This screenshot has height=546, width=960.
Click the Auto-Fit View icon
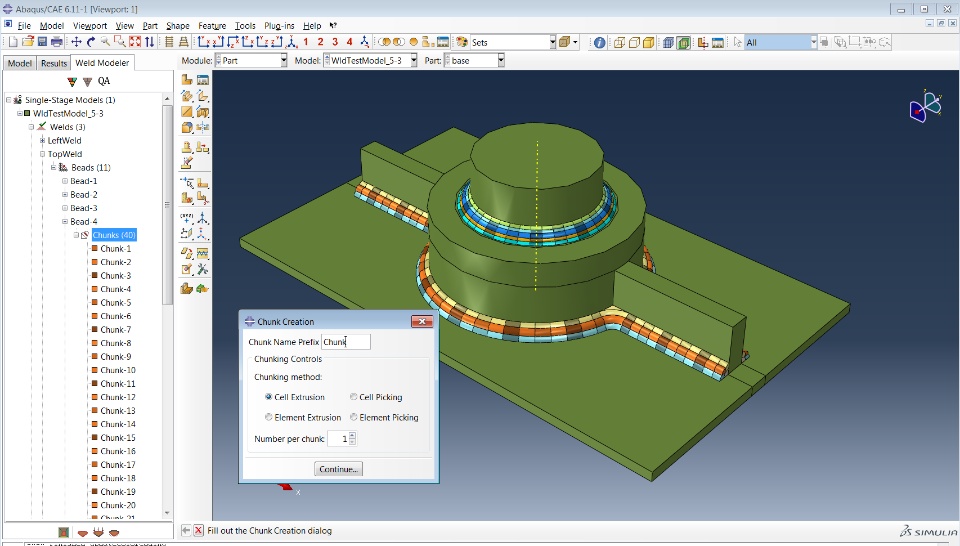134,42
